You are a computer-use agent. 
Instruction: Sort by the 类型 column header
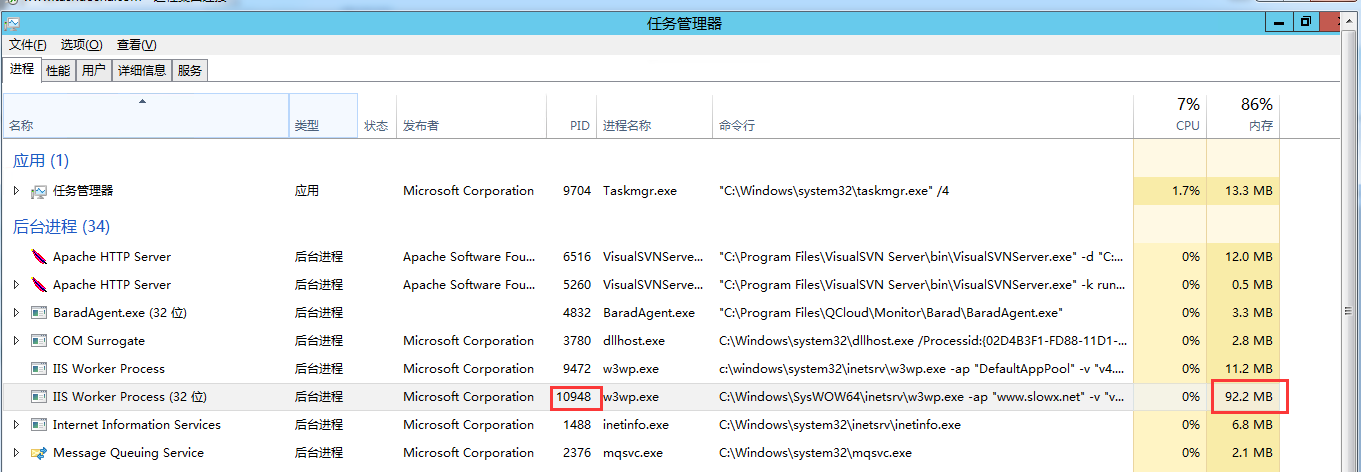[323, 115]
